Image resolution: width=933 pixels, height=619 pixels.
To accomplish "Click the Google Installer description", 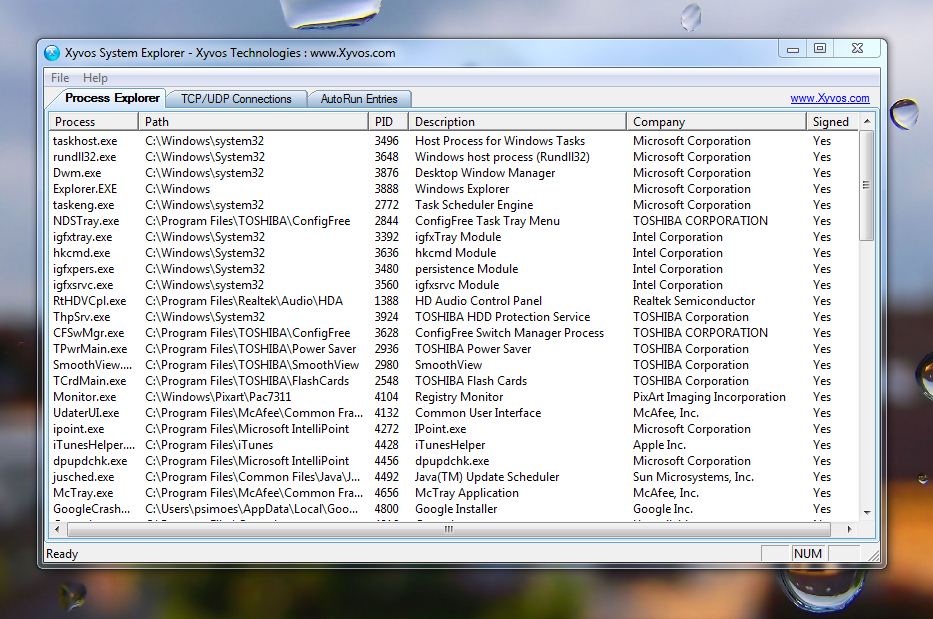I will (x=456, y=509).
